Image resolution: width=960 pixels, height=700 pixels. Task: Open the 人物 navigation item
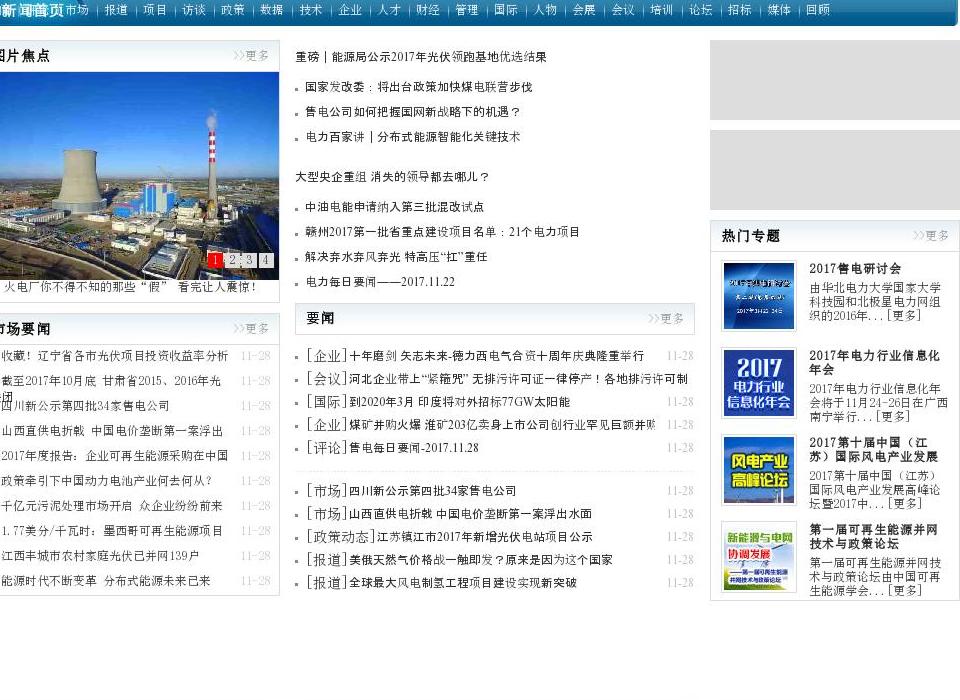[545, 10]
